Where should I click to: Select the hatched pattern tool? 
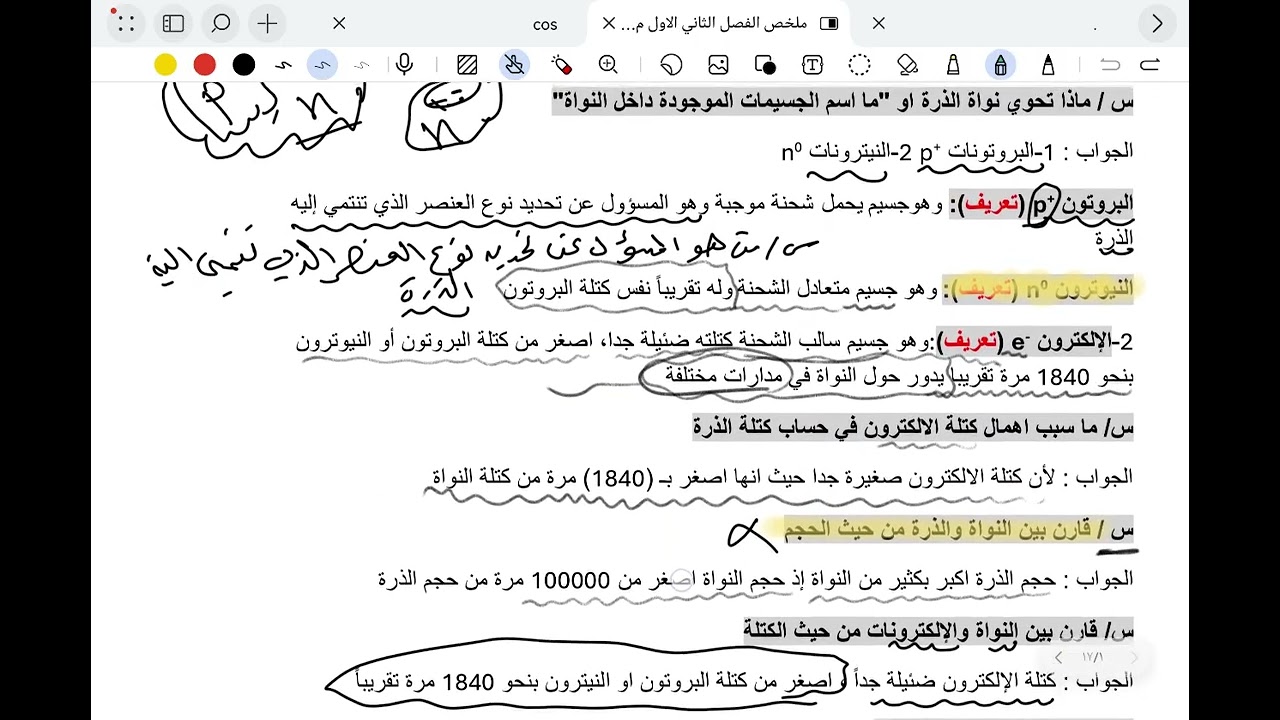tap(467, 65)
